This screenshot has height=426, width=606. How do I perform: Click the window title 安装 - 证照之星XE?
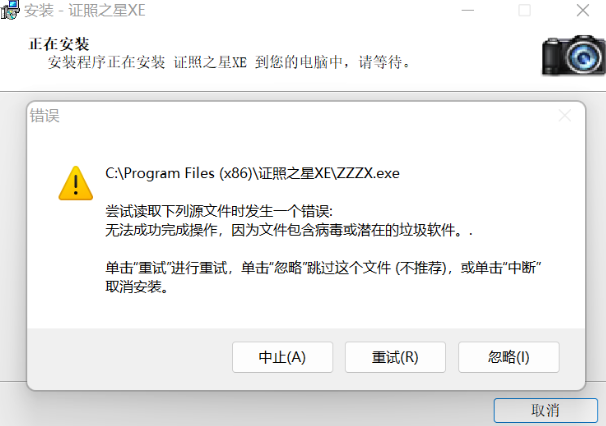pos(85,10)
